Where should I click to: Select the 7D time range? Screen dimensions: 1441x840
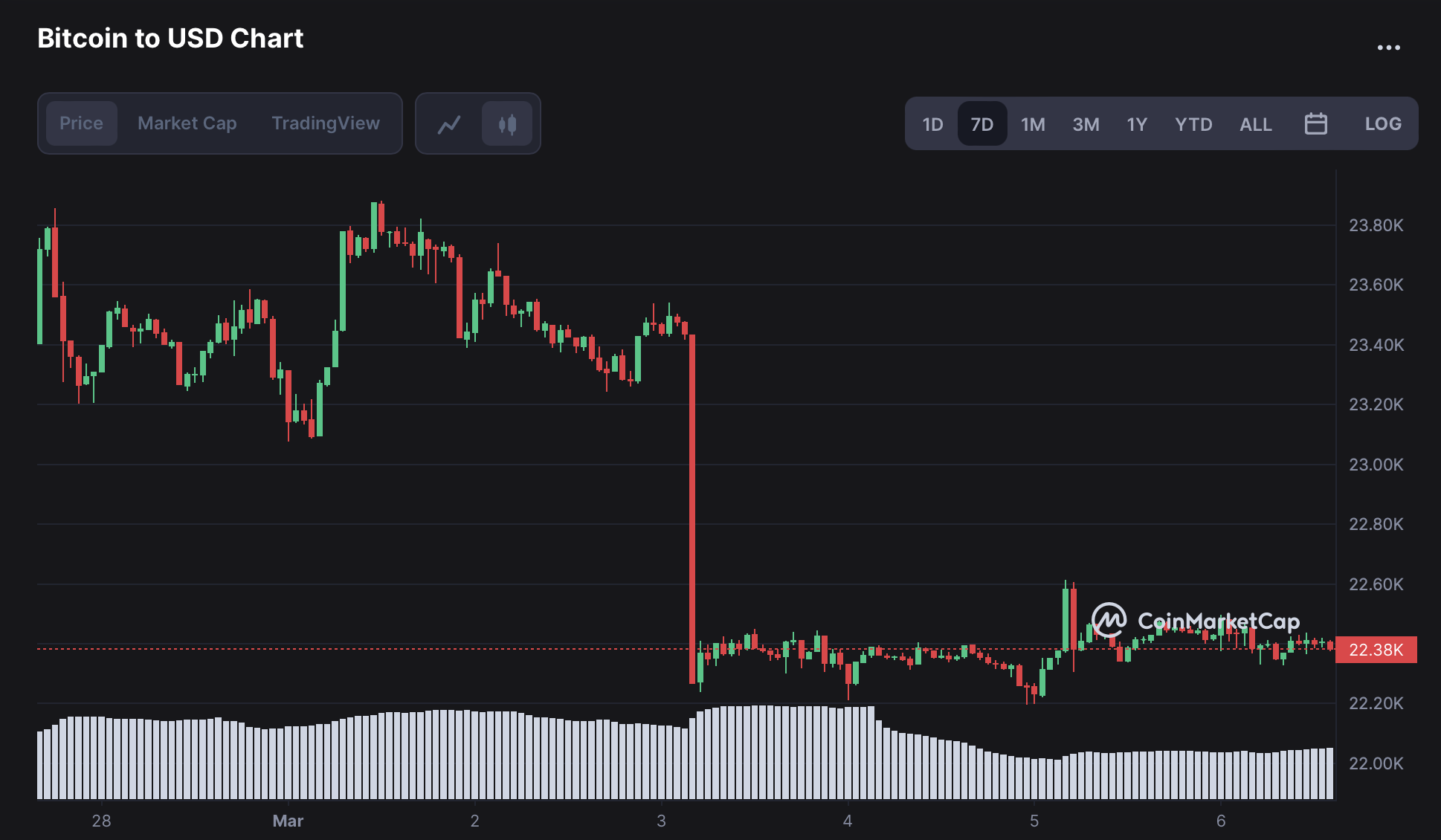point(981,124)
